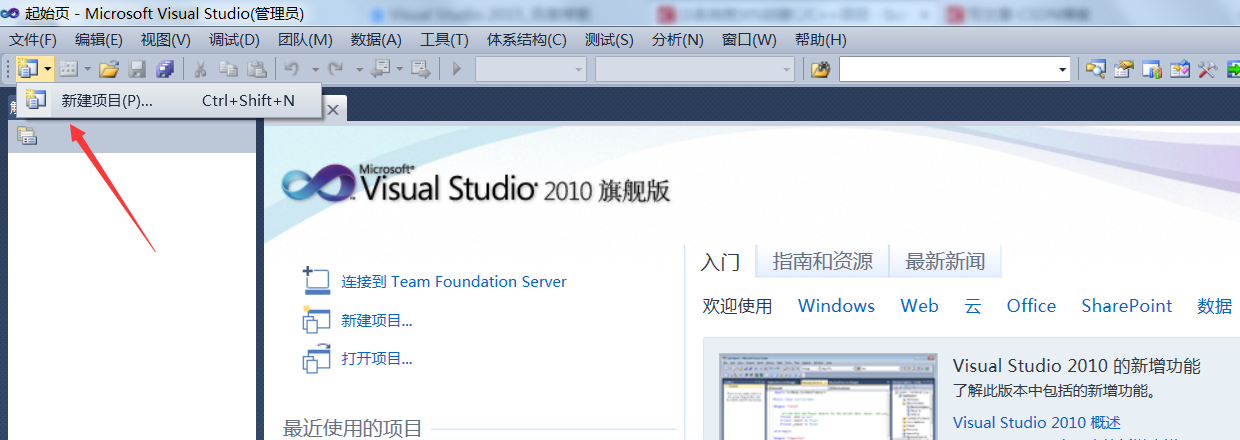Image resolution: width=1240 pixels, height=440 pixels.
Task: Switch to the 入门 tab
Action: click(x=720, y=262)
